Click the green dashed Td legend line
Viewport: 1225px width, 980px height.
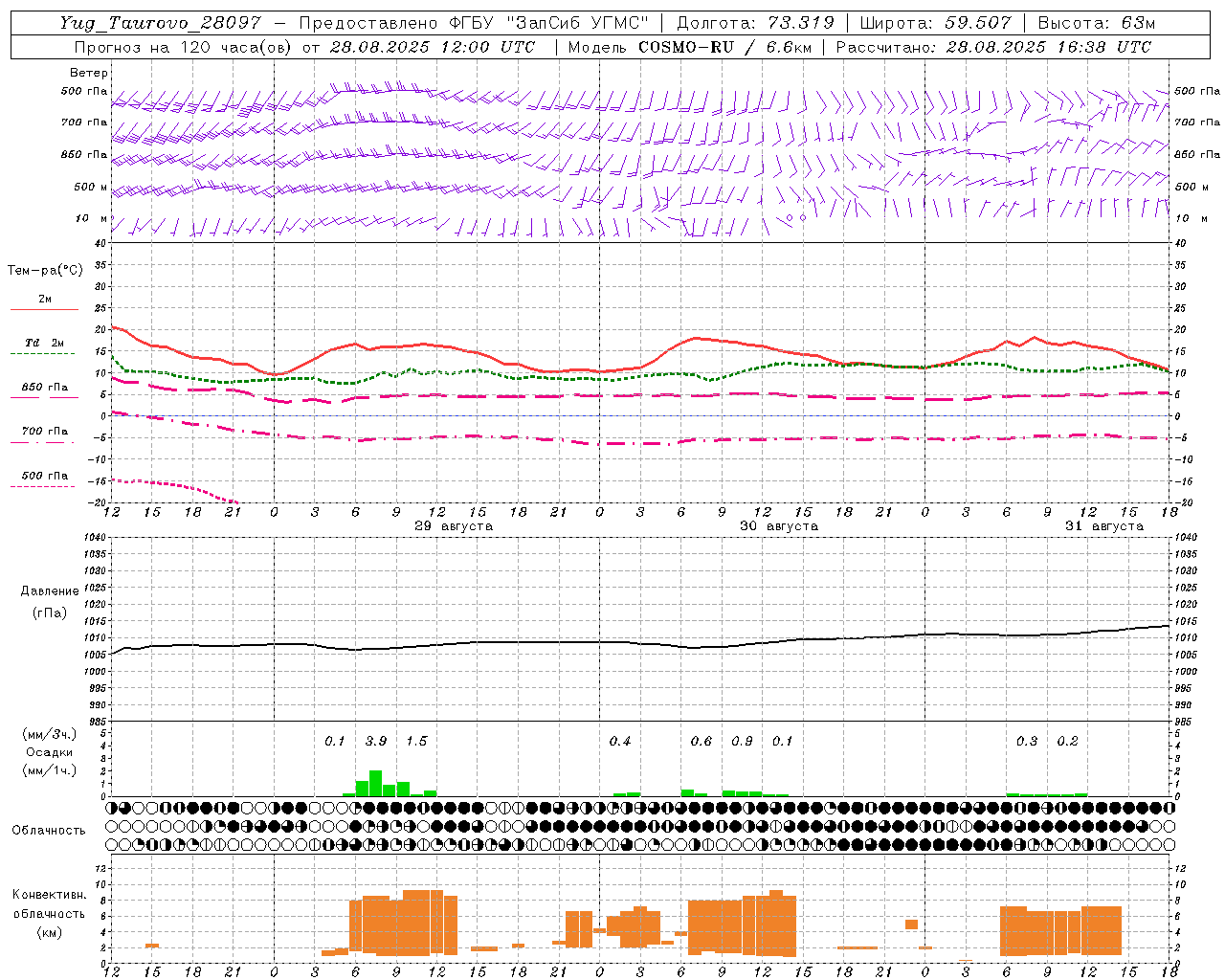tap(42, 353)
